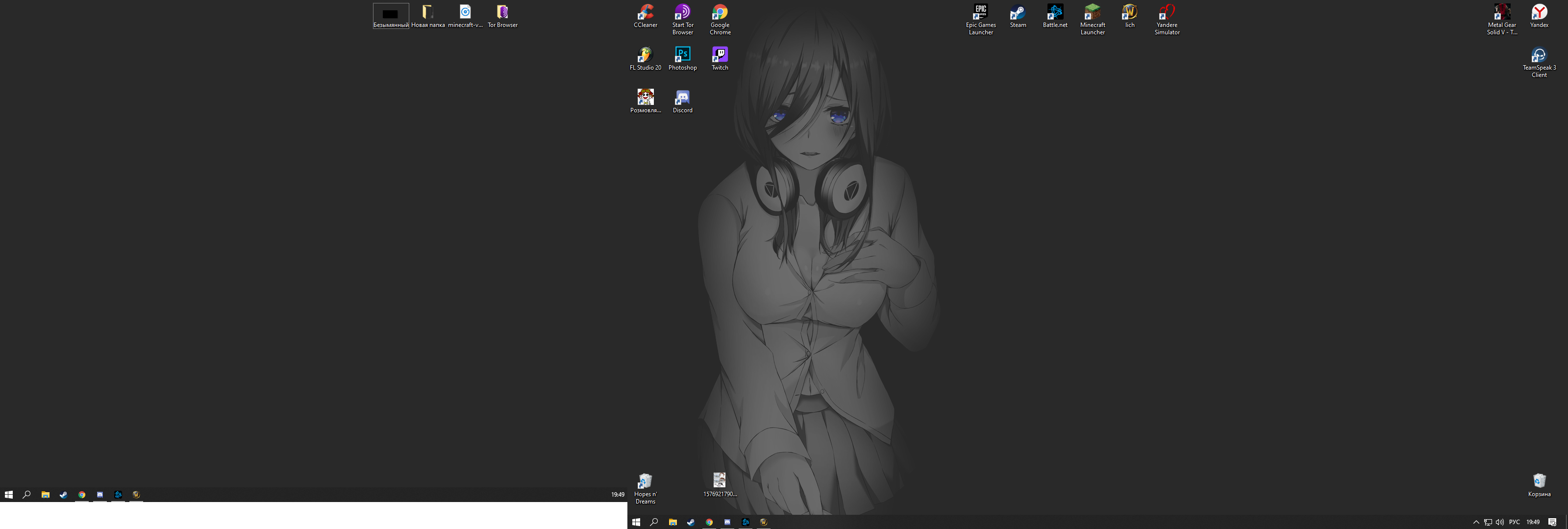The width and height of the screenshot is (1568, 529).
Task: Open the Google Chrome desktop icon
Action: click(720, 20)
